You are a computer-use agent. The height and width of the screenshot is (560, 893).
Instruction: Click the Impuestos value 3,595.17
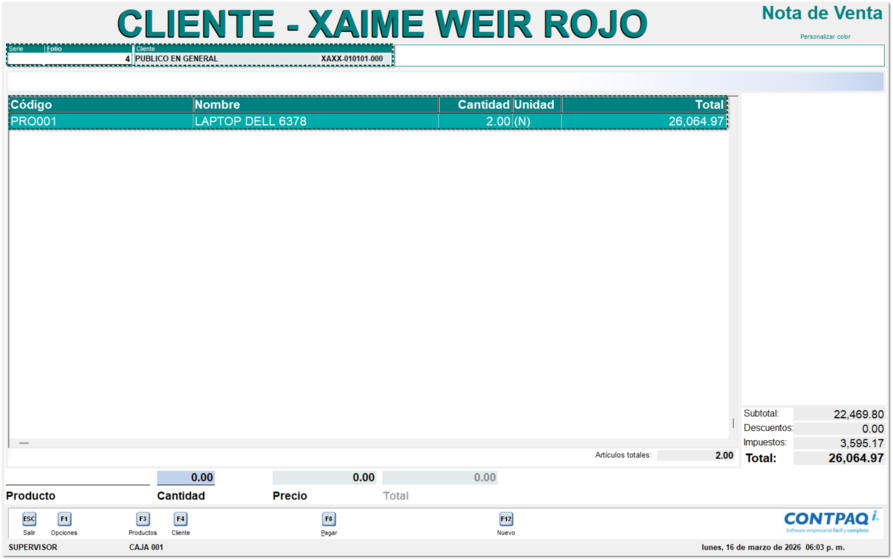[839, 443]
